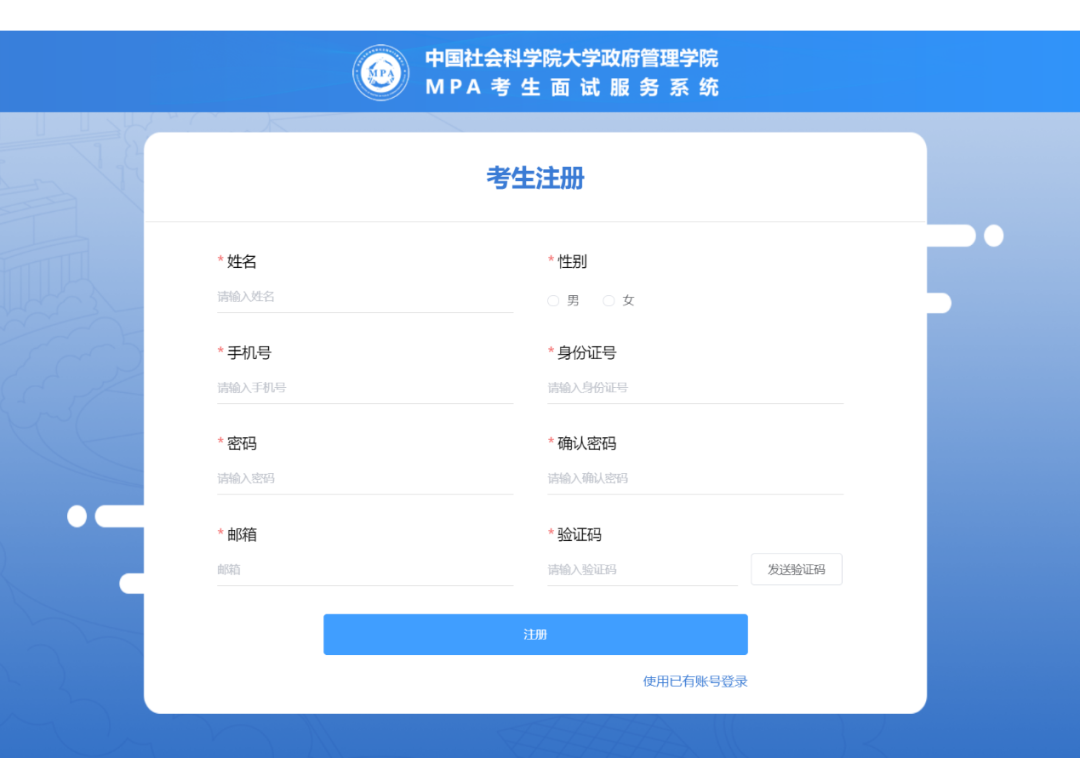Focus the 请输入密码 password field

click(365, 478)
